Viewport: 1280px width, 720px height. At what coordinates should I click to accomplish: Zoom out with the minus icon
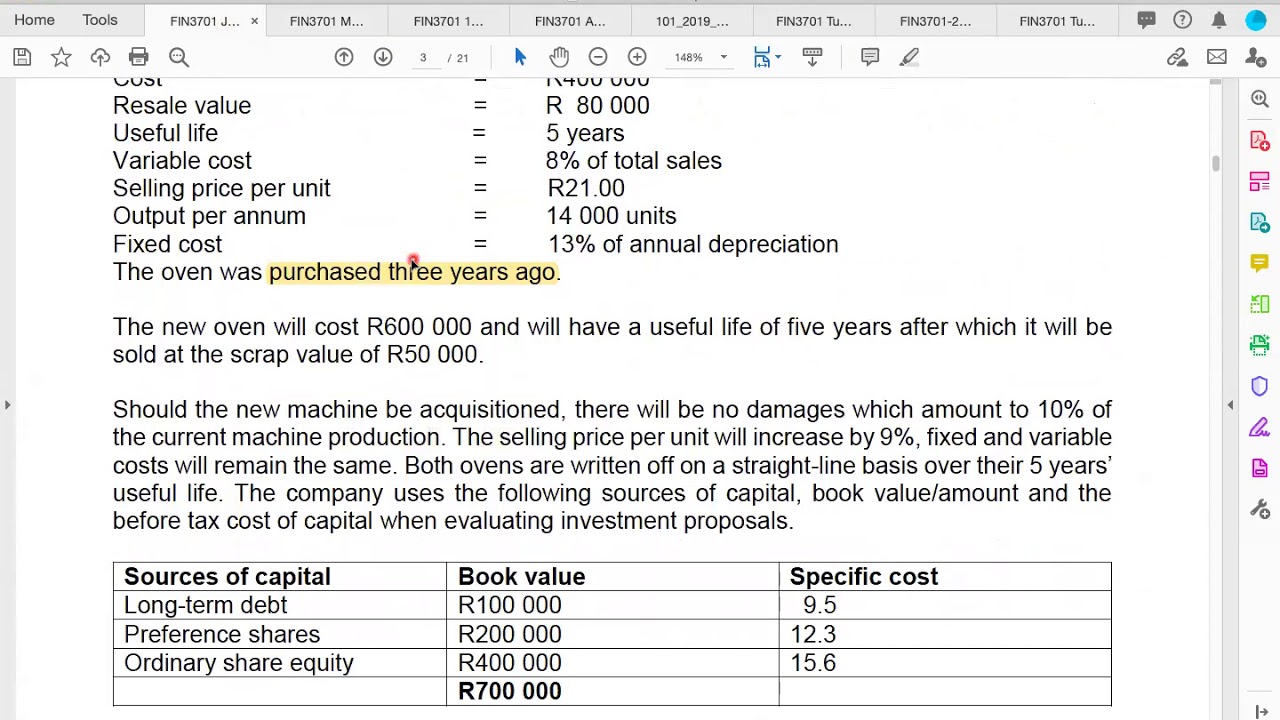pyautogui.click(x=598, y=57)
